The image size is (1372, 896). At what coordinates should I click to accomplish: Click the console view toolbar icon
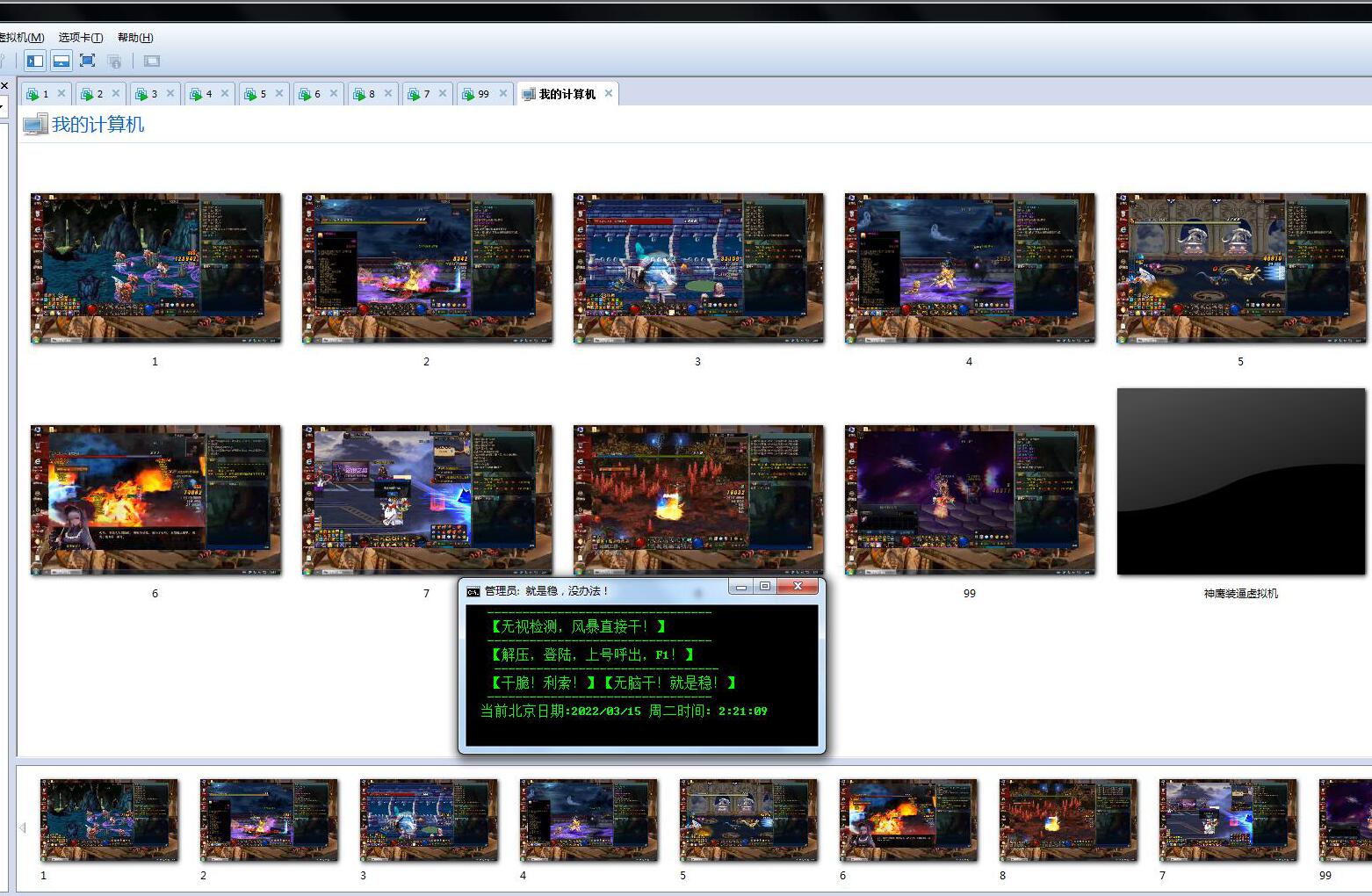[152, 61]
